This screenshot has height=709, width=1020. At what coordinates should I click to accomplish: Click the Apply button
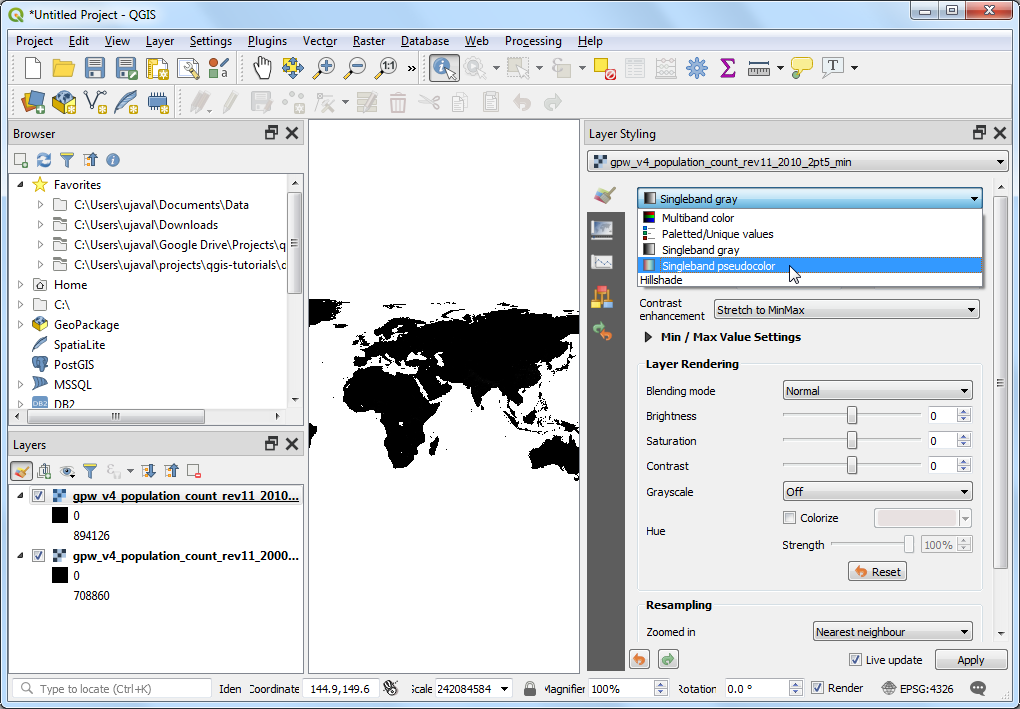970,660
